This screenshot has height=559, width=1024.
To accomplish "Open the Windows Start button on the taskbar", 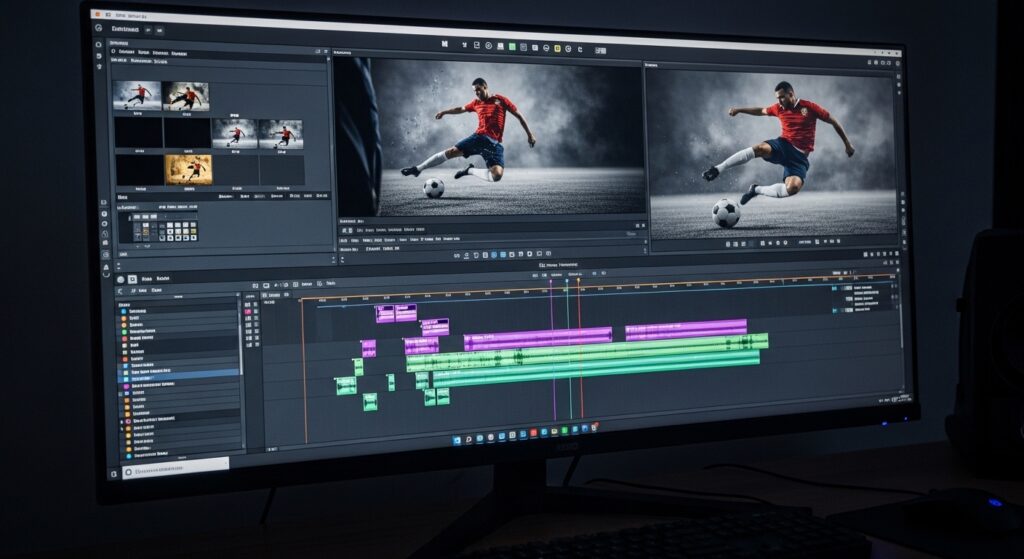I will pyautogui.click(x=457, y=438).
